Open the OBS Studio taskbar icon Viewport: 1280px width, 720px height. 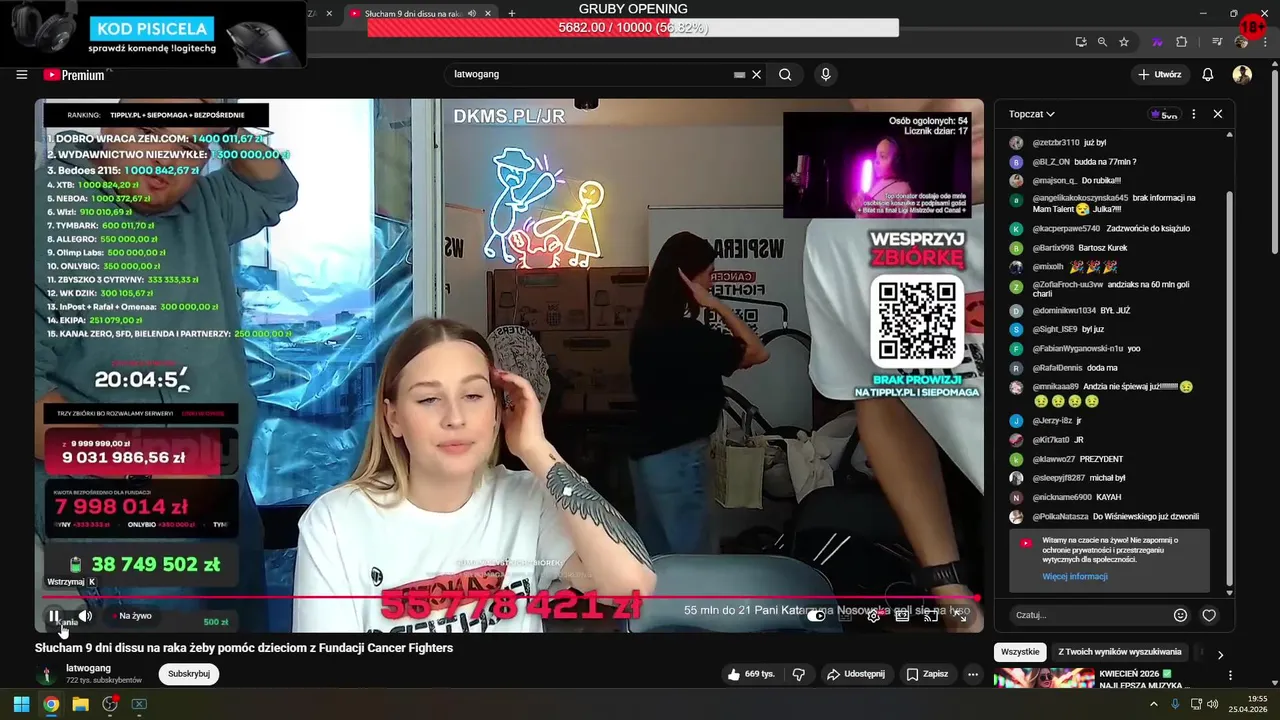(x=110, y=704)
